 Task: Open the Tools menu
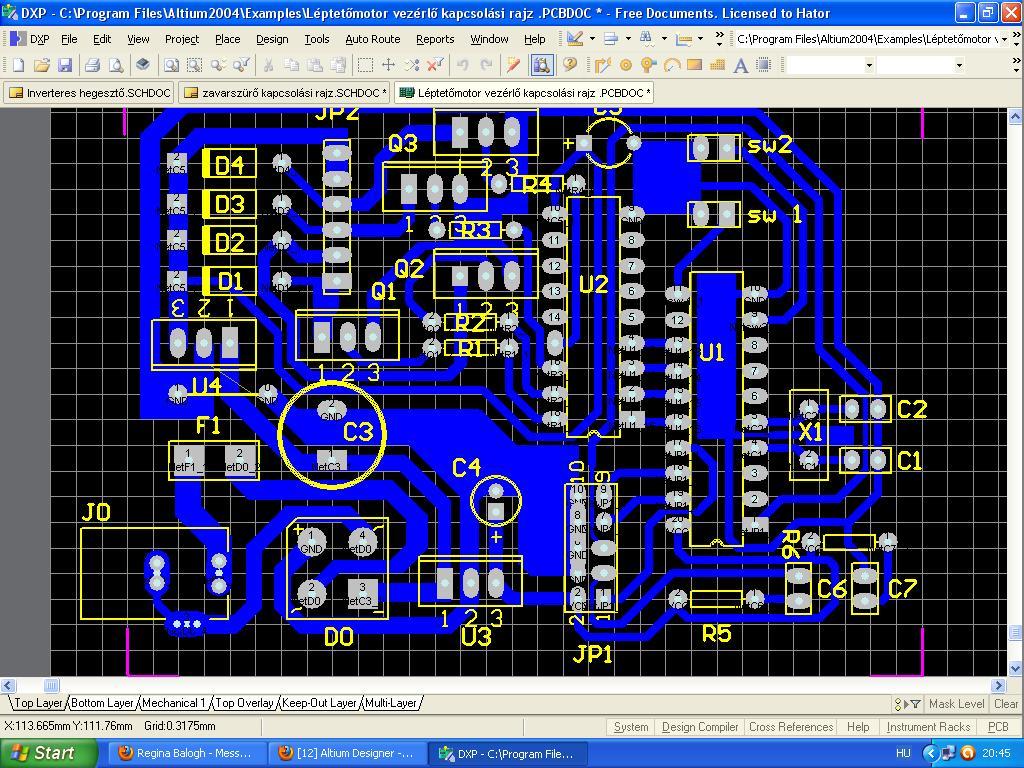click(x=317, y=39)
